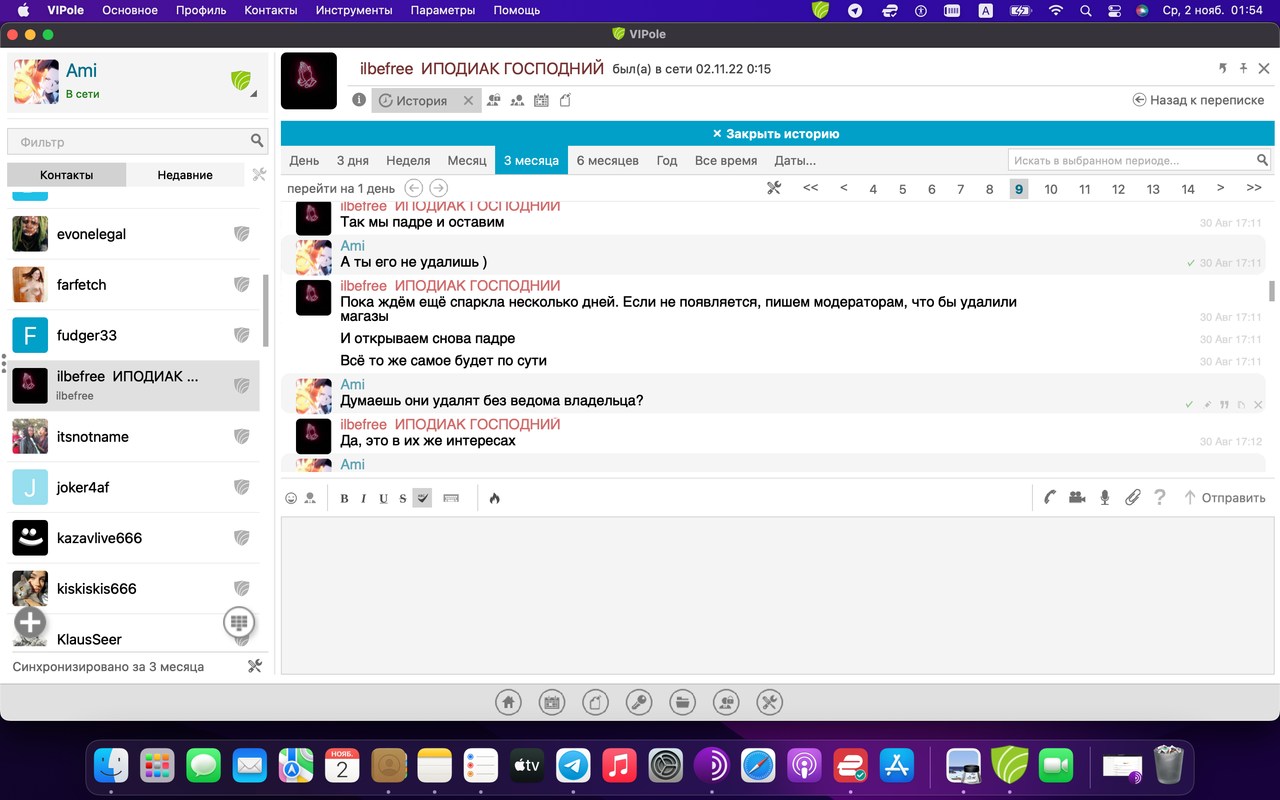1280x800 pixels.
Task: Open the Даты... date range picker
Action: pos(795,160)
